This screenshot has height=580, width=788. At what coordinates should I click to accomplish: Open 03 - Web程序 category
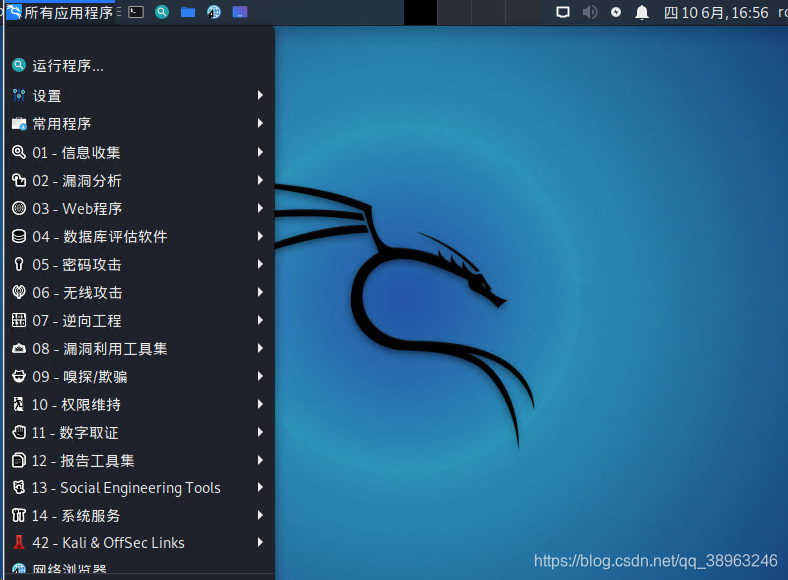[x=140, y=209]
